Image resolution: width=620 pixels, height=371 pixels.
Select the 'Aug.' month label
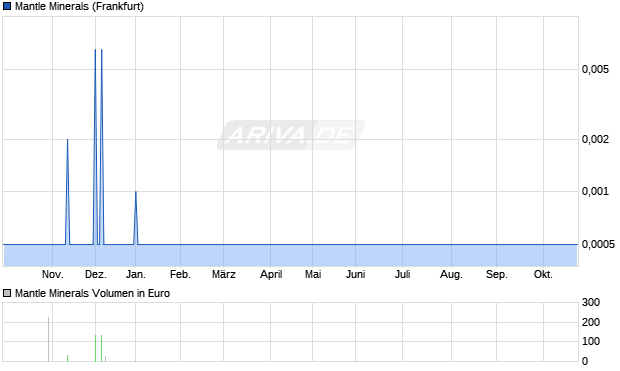(x=451, y=274)
